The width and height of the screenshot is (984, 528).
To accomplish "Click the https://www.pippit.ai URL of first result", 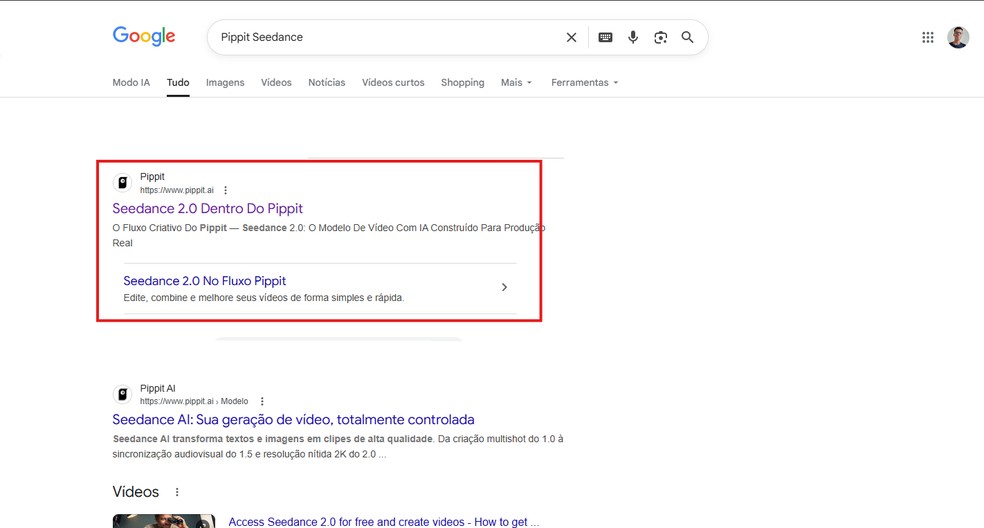I will click(x=177, y=190).
